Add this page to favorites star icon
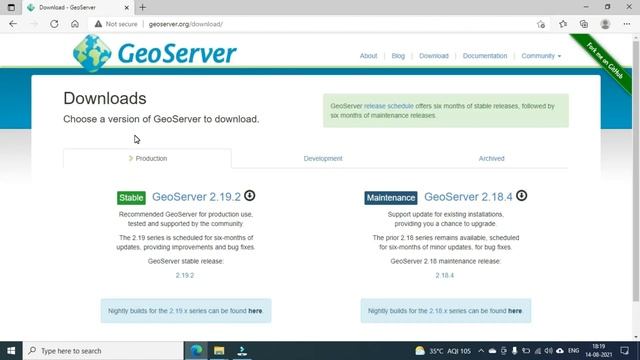Screen dimensions: 640x360 pyautogui.click(x=541, y=24)
